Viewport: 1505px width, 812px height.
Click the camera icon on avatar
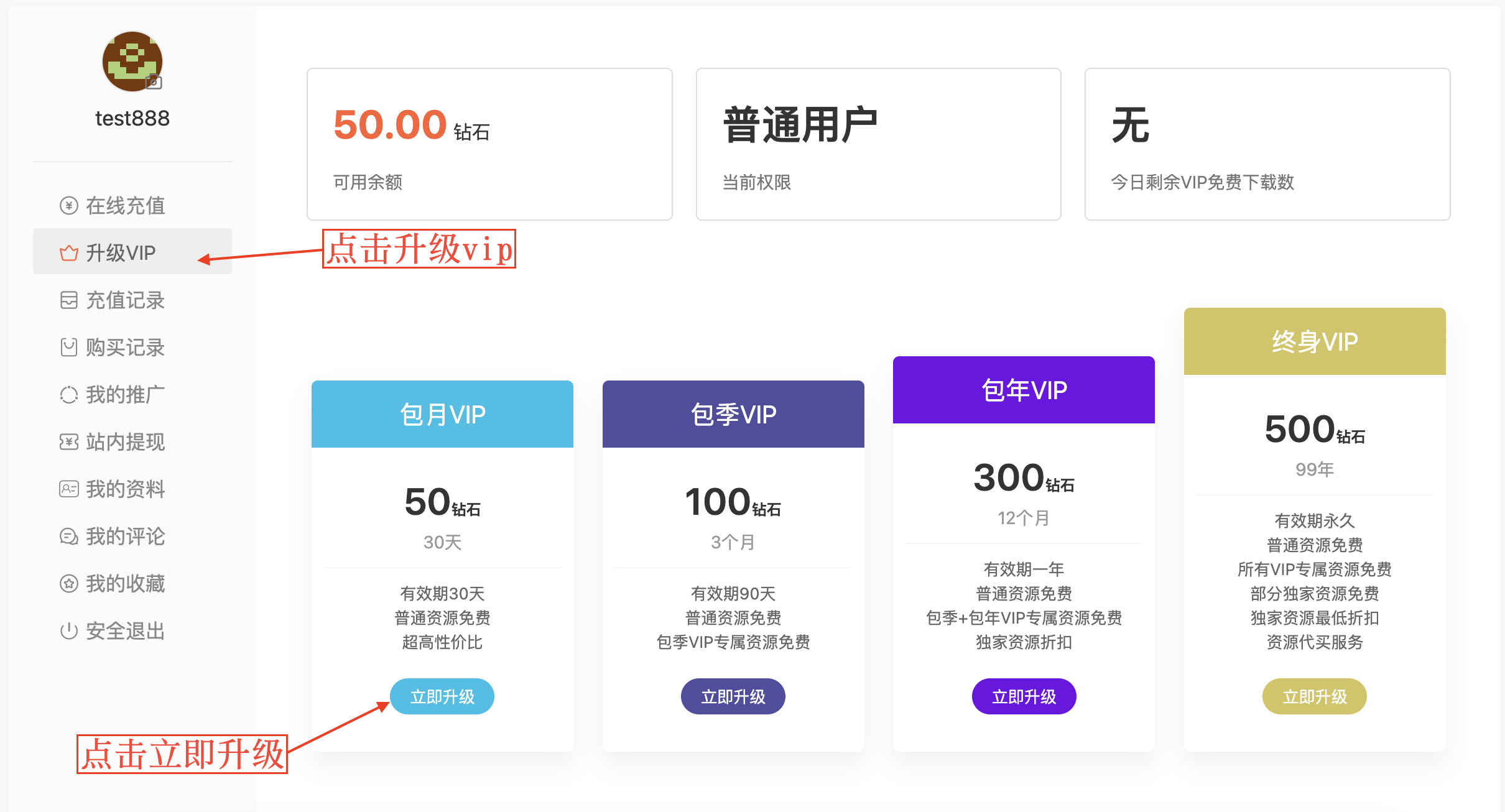pyautogui.click(x=154, y=82)
